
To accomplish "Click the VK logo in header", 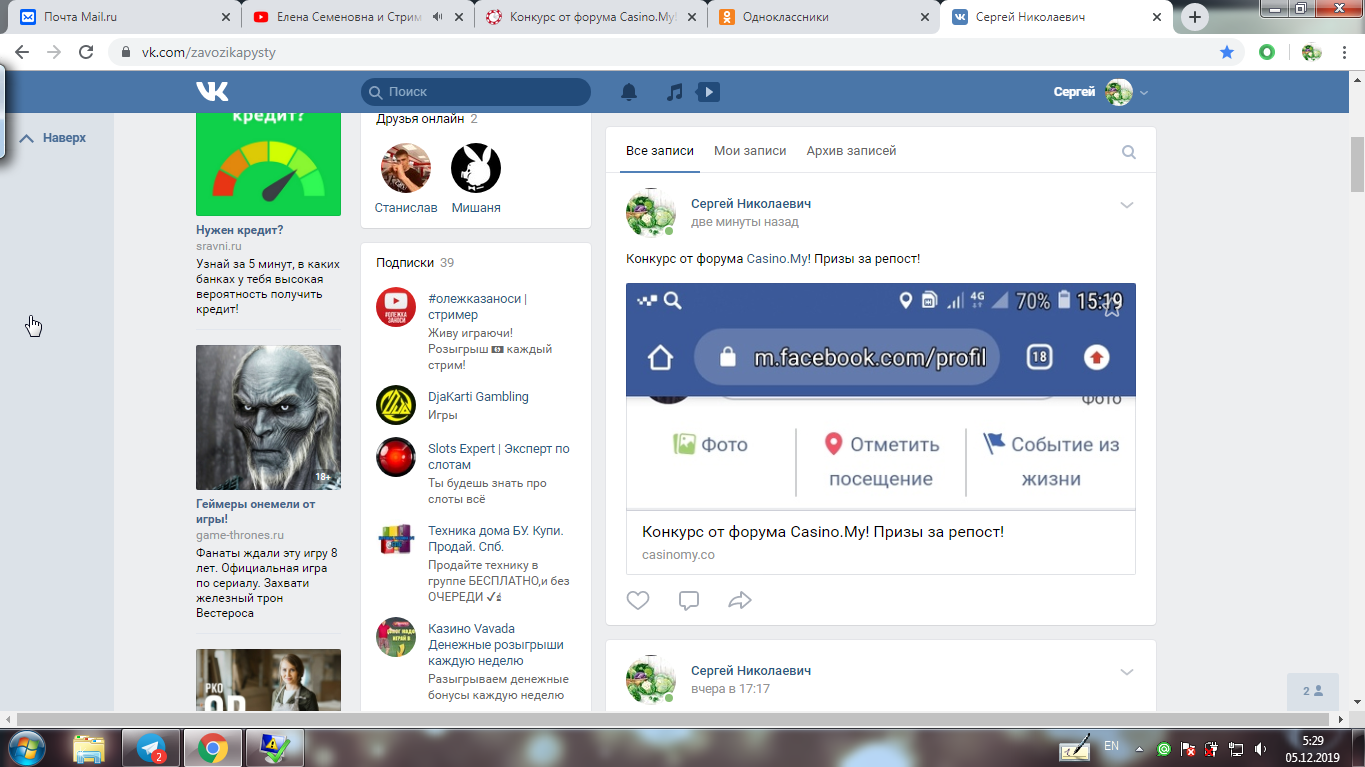I will [212, 92].
